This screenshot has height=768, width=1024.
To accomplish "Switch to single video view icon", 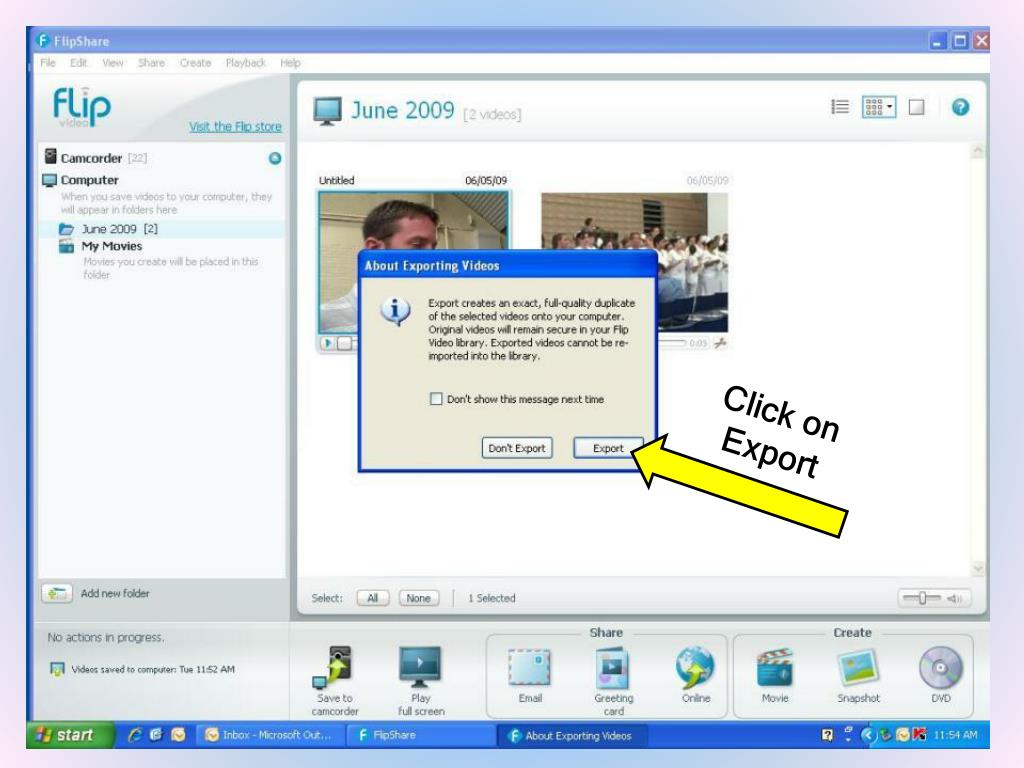I will tap(917, 106).
